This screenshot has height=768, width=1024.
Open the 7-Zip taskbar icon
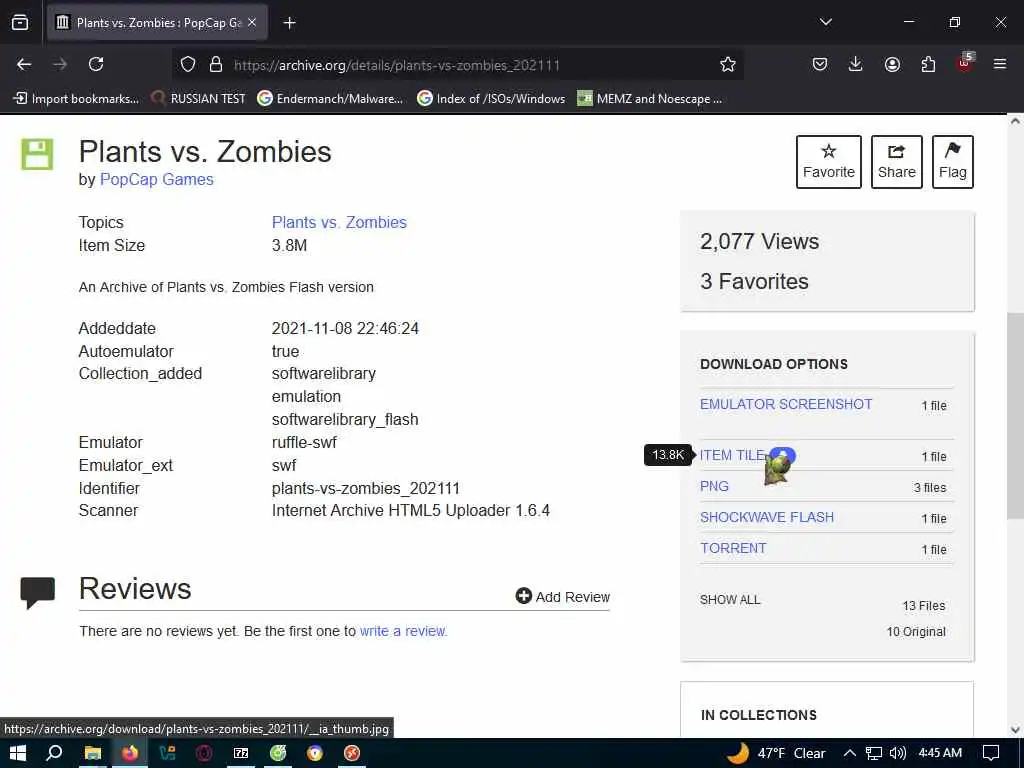point(241,753)
